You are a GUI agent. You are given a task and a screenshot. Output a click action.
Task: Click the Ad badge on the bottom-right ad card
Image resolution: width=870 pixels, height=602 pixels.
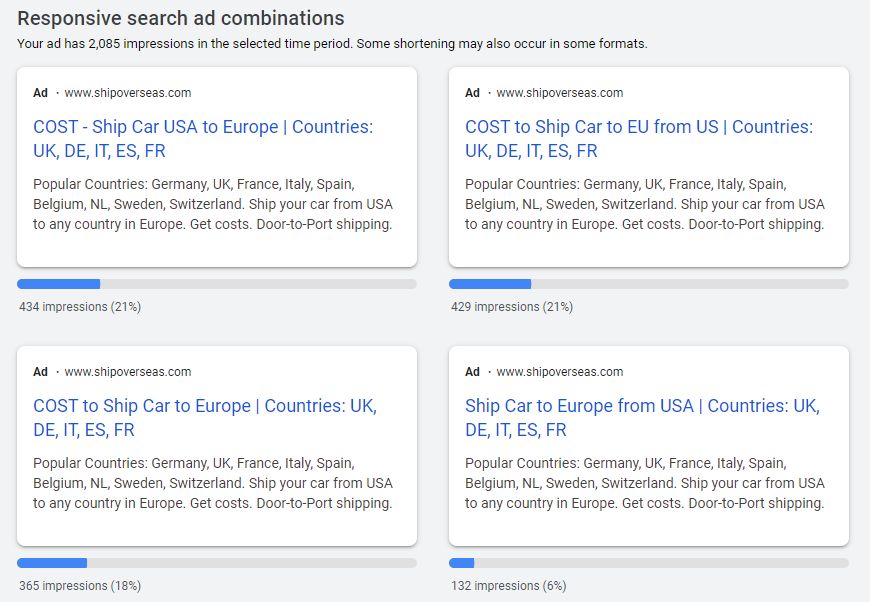coord(472,372)
